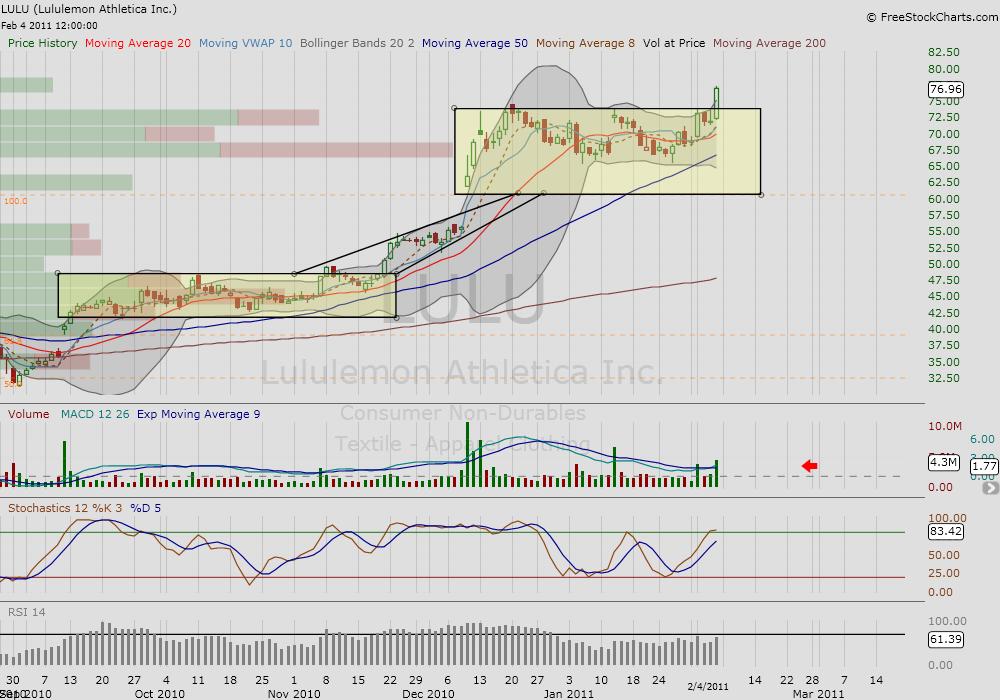Image resolution: width=1000 pixels, height=700 pixels.
Task: Click the 28 date tick label
Action: [x=812, y=680]
